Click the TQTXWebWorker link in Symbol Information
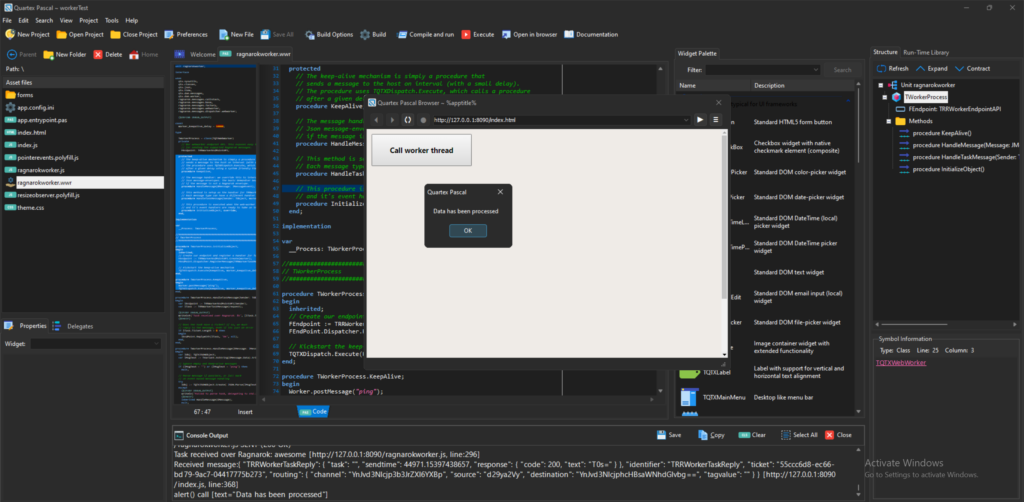 click(900, 363)
